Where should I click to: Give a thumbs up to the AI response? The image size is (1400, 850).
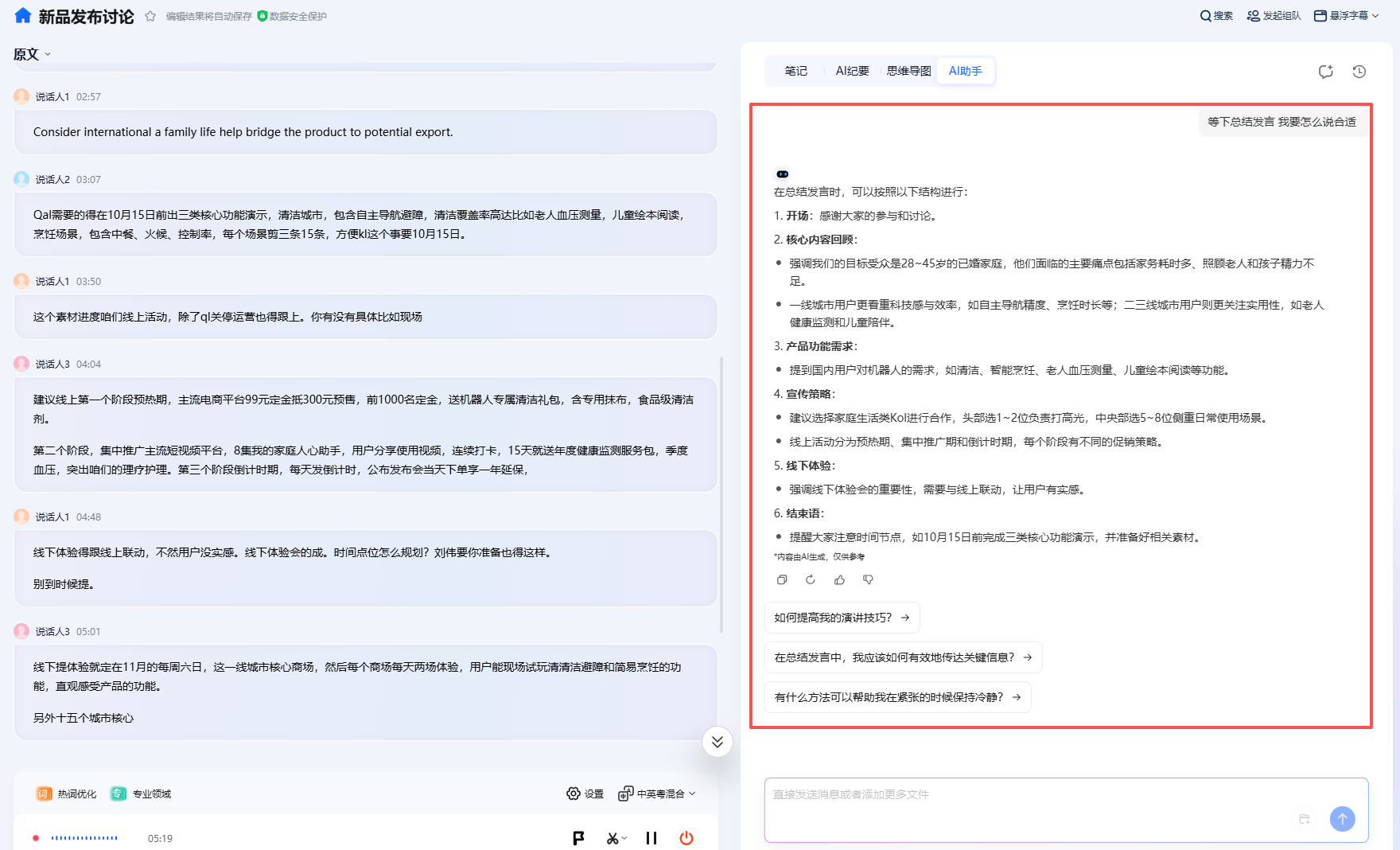pos(839,579)
